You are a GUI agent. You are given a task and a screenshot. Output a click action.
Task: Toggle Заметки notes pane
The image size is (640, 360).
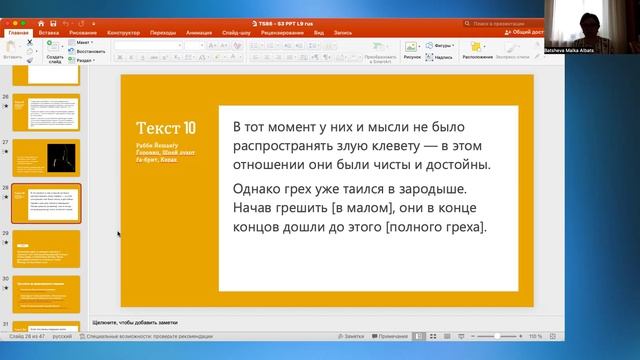tap(351, 336)
